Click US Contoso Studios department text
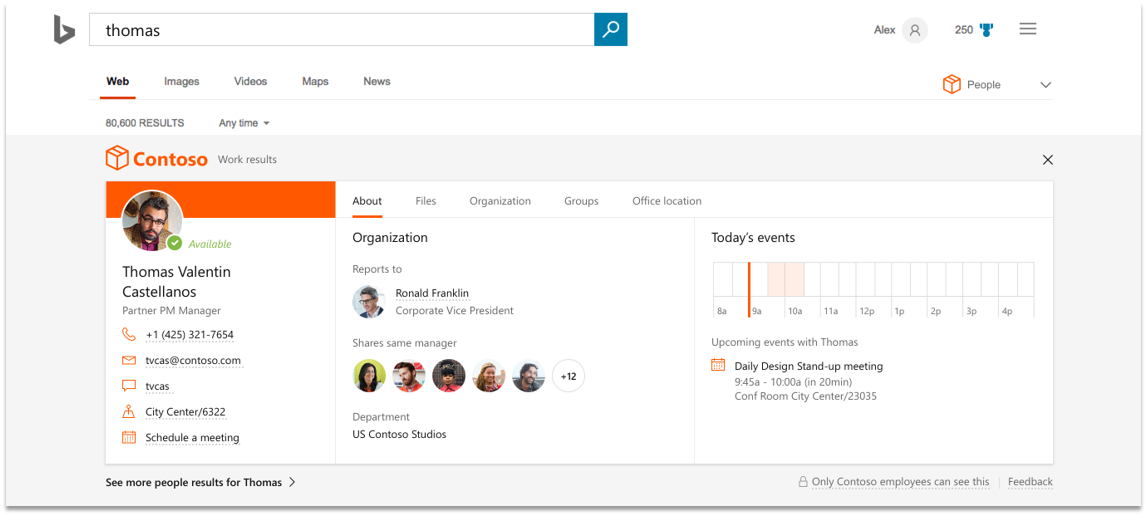The width and height of the screenshot is (1147, 516). coord(399,434)
